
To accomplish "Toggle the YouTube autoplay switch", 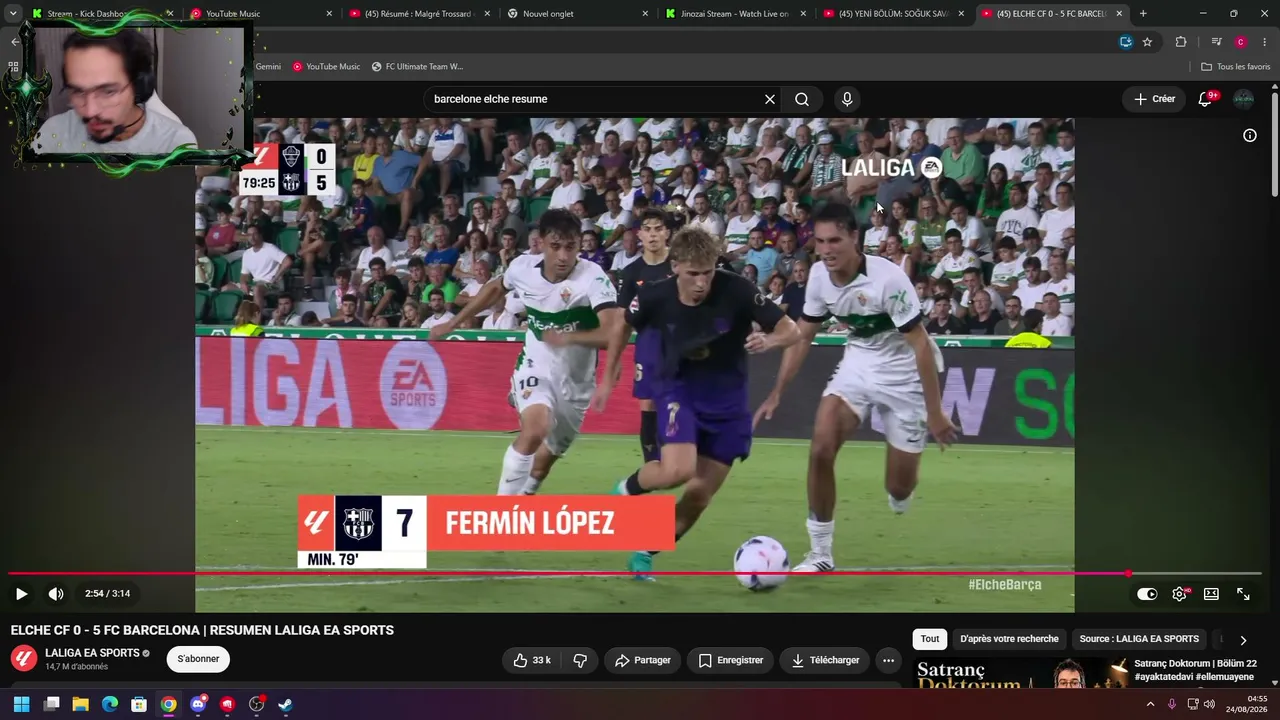I will click(x=1147, y=594).
